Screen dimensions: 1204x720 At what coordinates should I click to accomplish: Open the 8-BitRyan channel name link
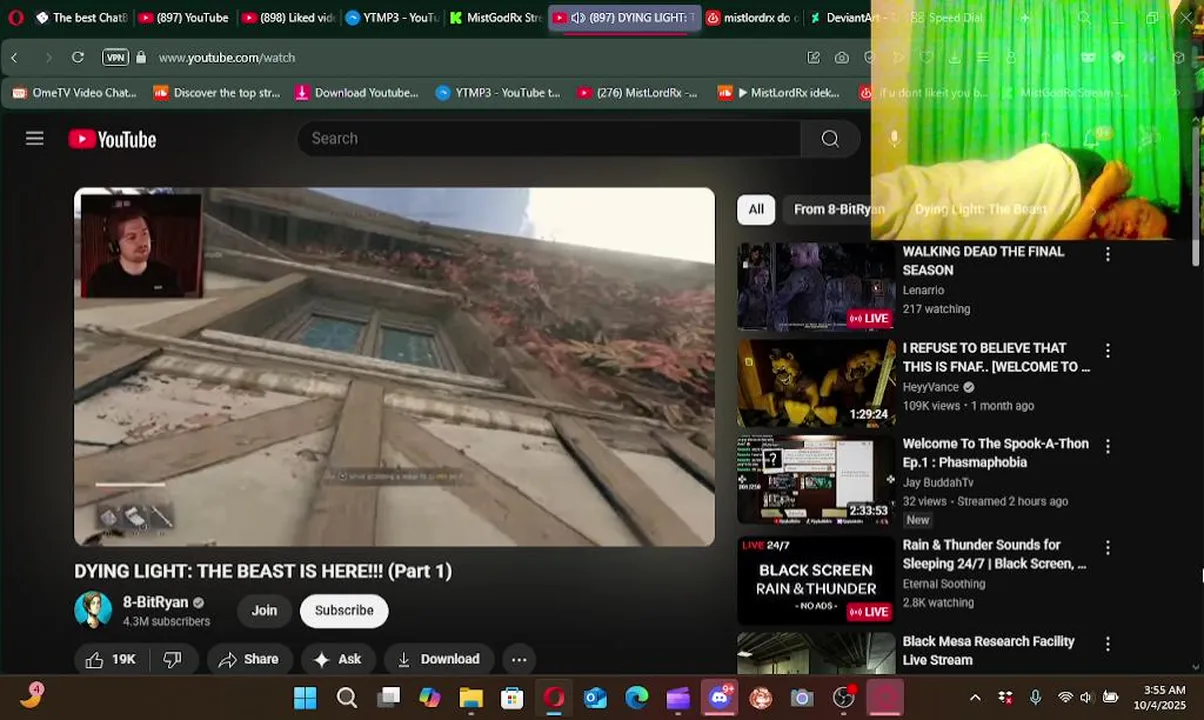155,602
